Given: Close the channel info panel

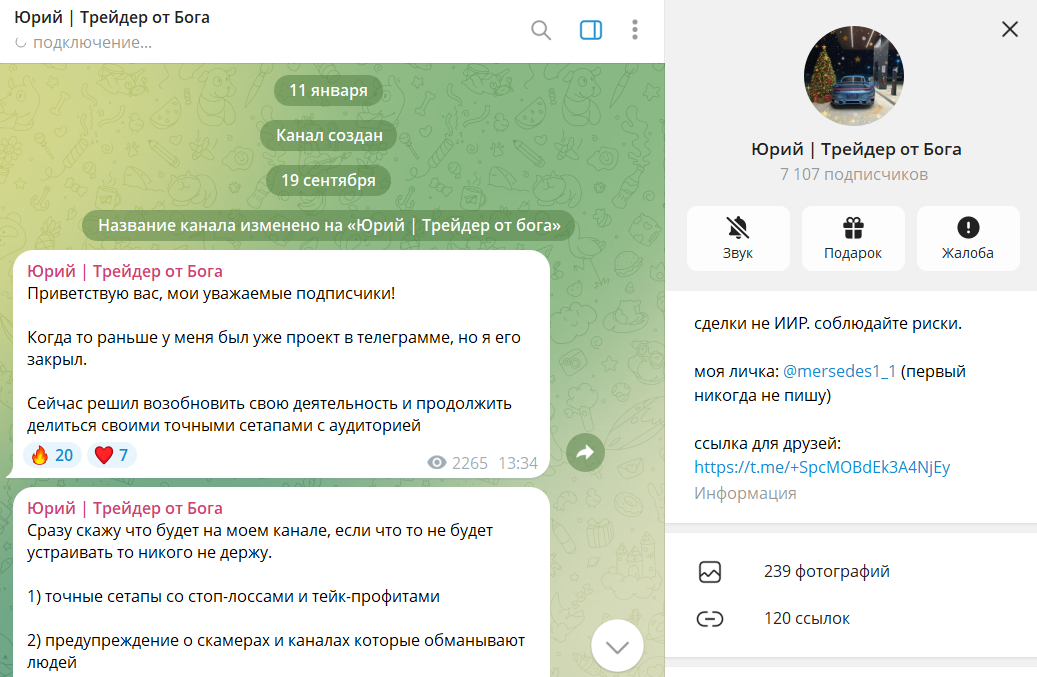Looking at the screenshot, I should point(1010,29).
